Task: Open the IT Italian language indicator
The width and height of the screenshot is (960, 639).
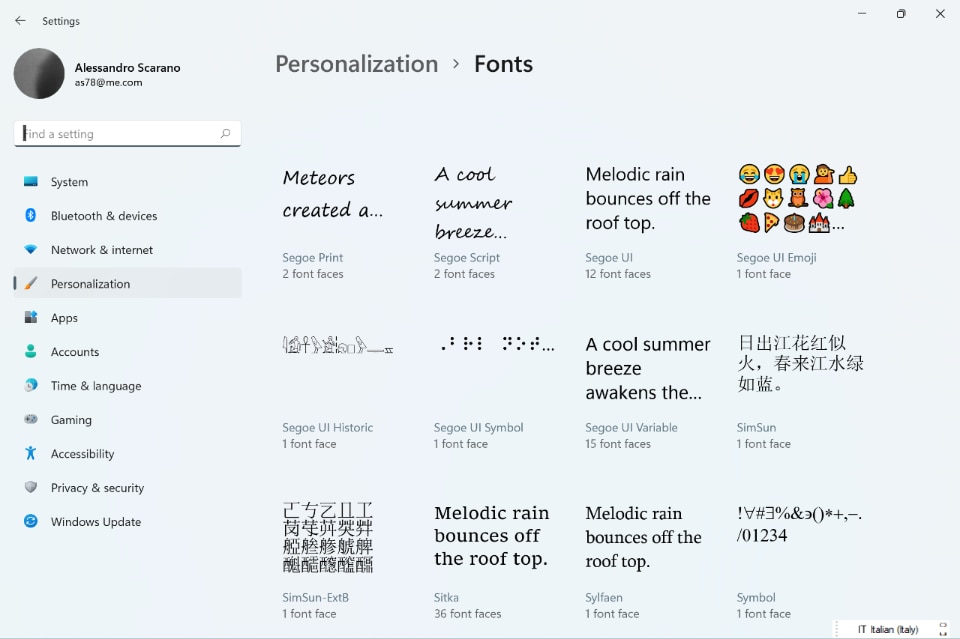Action: (888, 629)
